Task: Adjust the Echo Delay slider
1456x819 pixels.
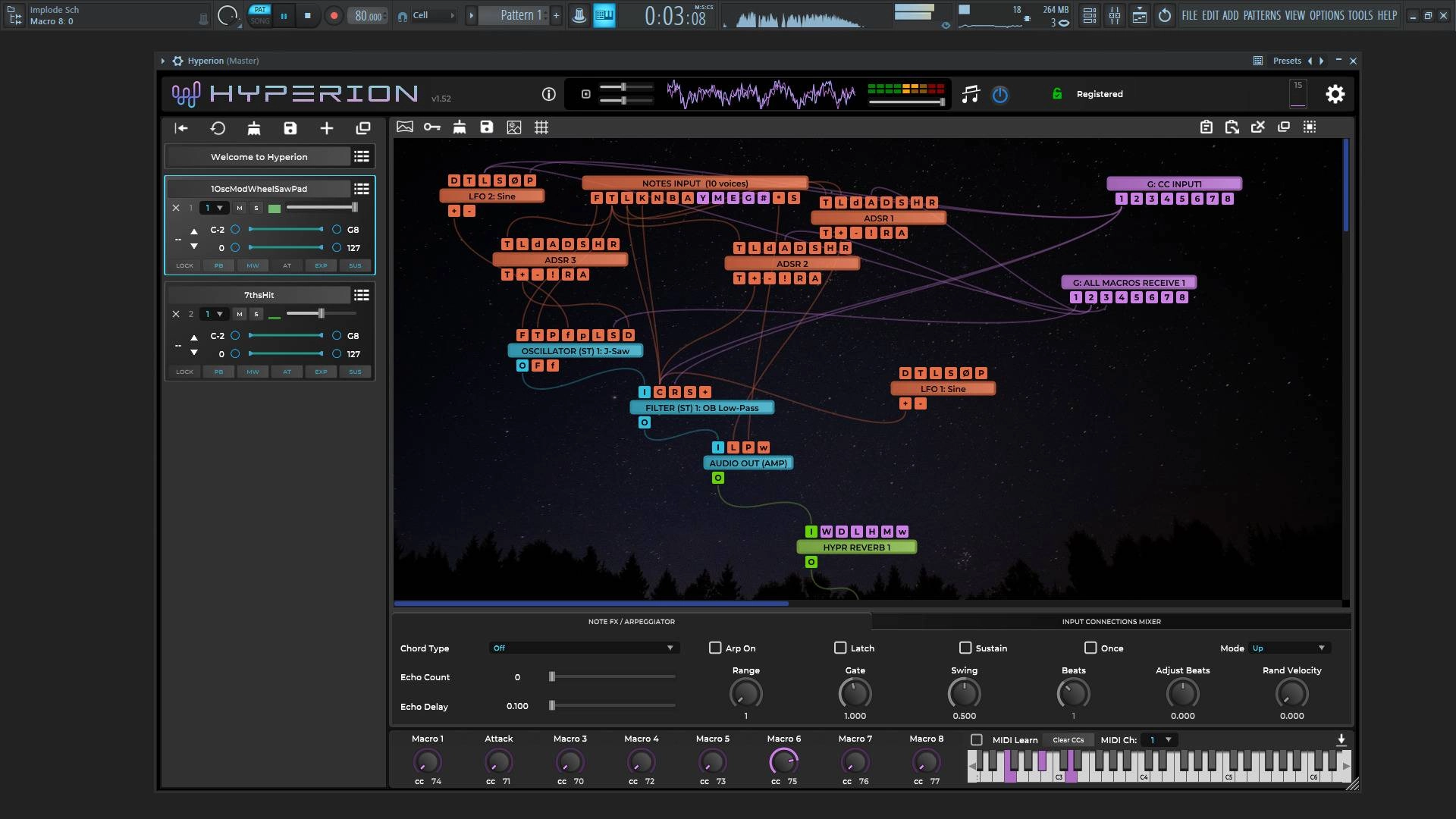Action: coord(613,705)
